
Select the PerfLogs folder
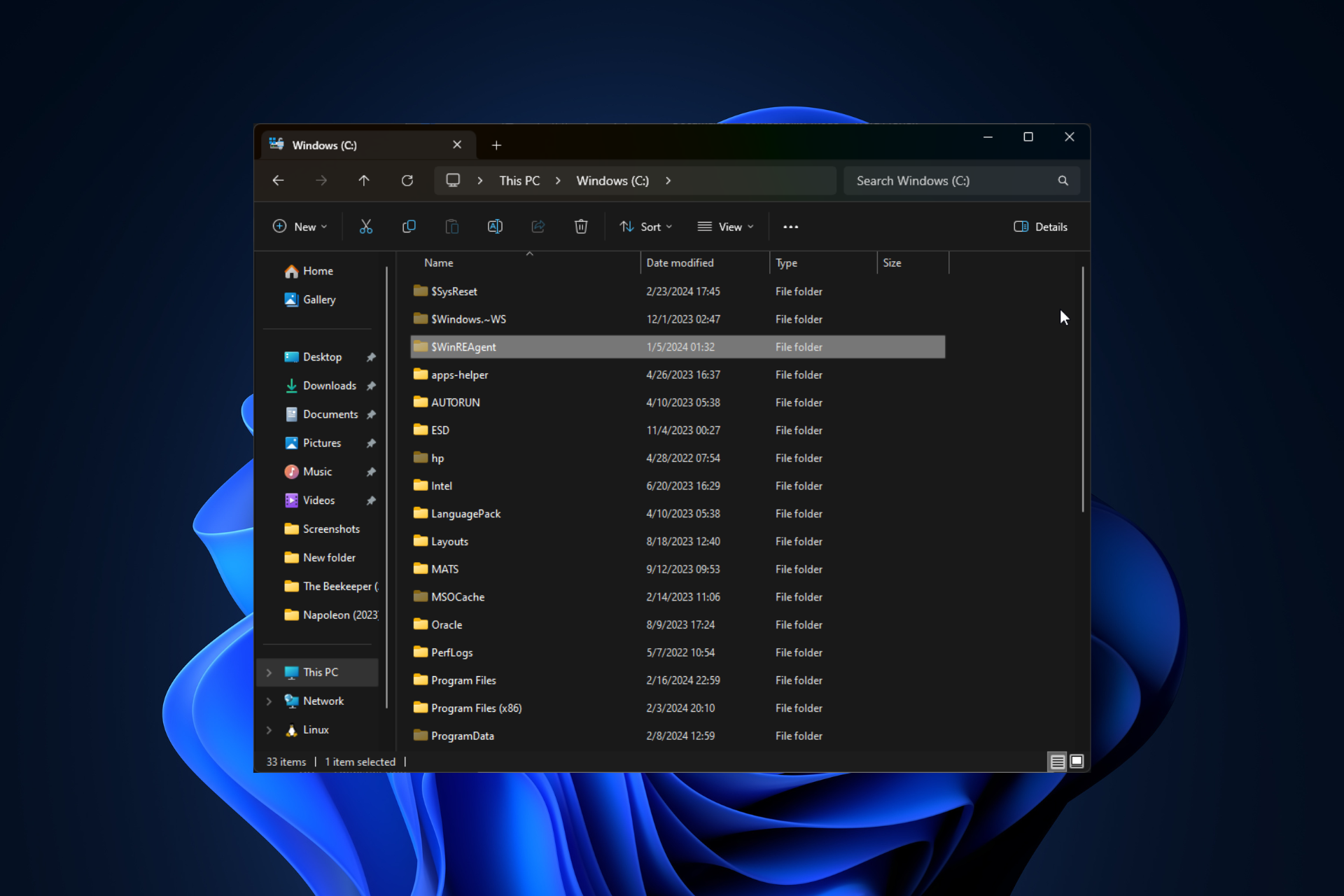[678, 652]
